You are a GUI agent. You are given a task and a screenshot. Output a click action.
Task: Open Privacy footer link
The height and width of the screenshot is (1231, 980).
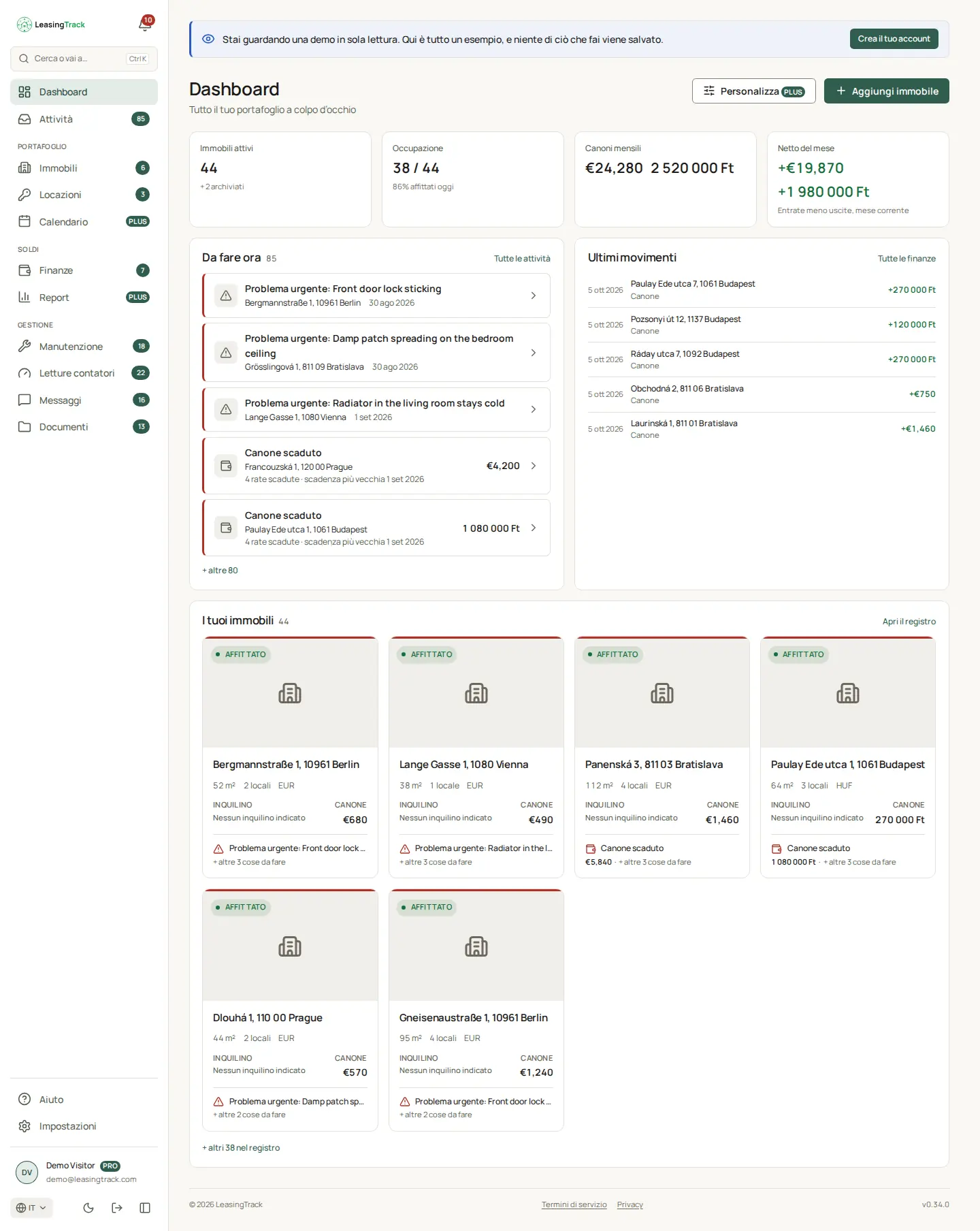coord(630,1204)
